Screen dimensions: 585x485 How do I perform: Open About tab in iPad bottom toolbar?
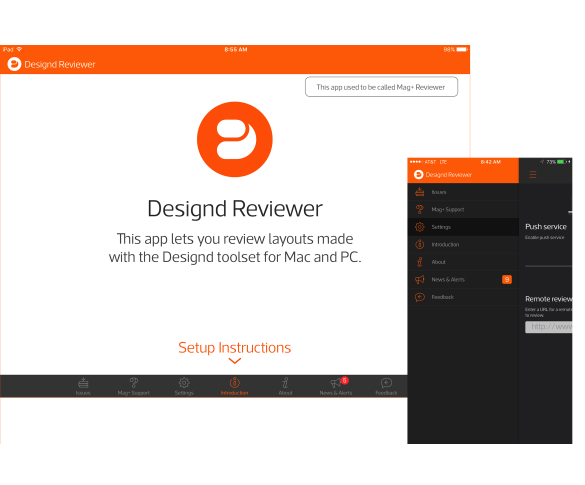285,386
